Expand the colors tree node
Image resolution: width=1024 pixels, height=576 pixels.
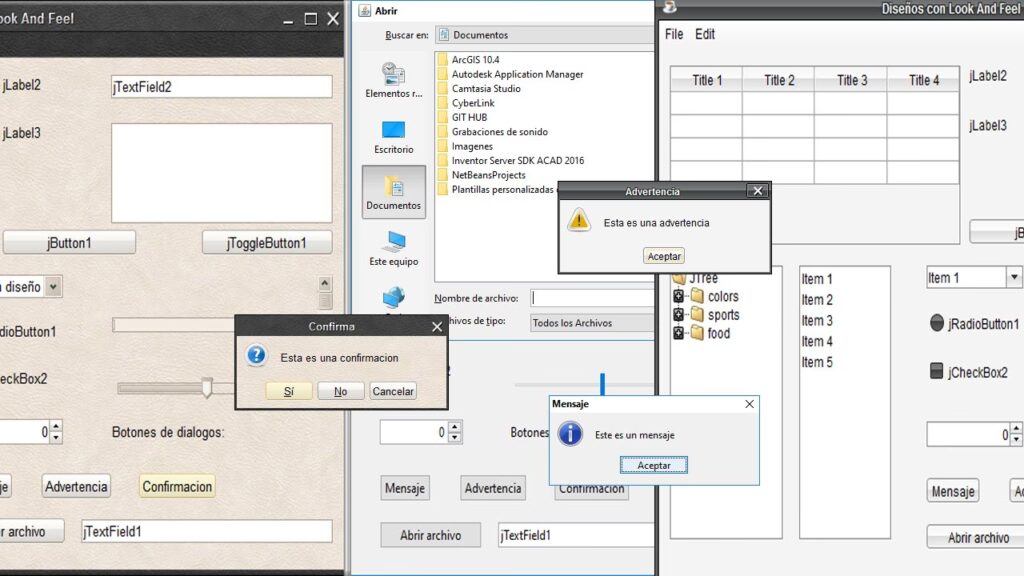point(679,296)
